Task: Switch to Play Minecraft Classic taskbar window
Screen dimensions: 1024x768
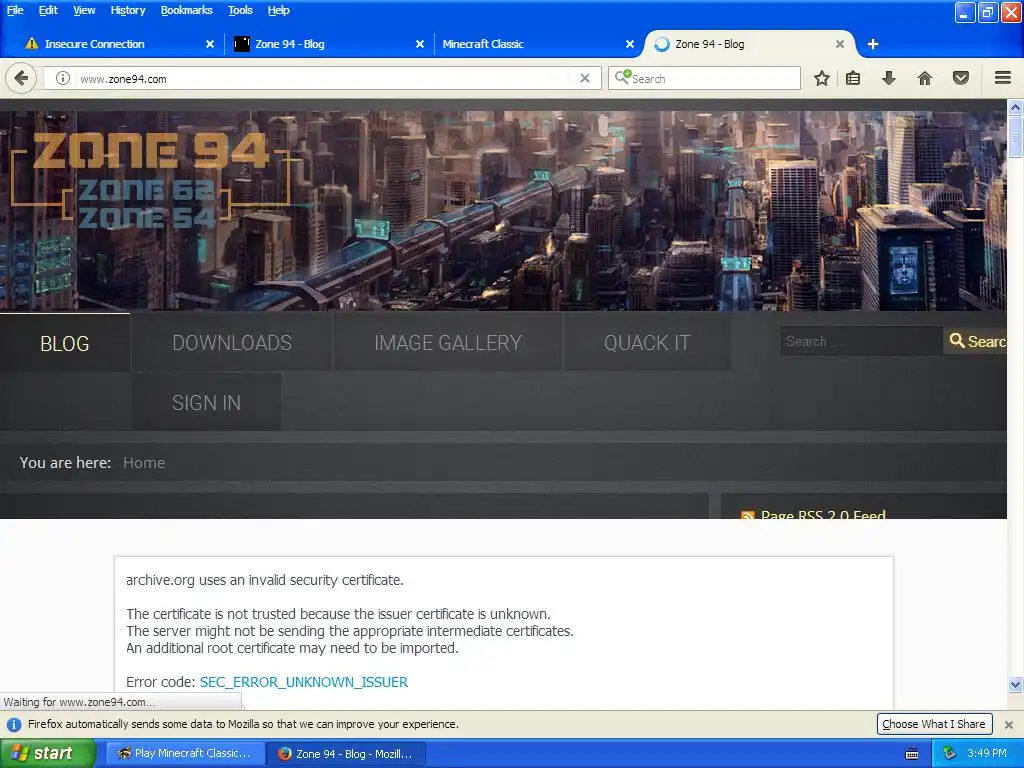Action: [185, 753]
